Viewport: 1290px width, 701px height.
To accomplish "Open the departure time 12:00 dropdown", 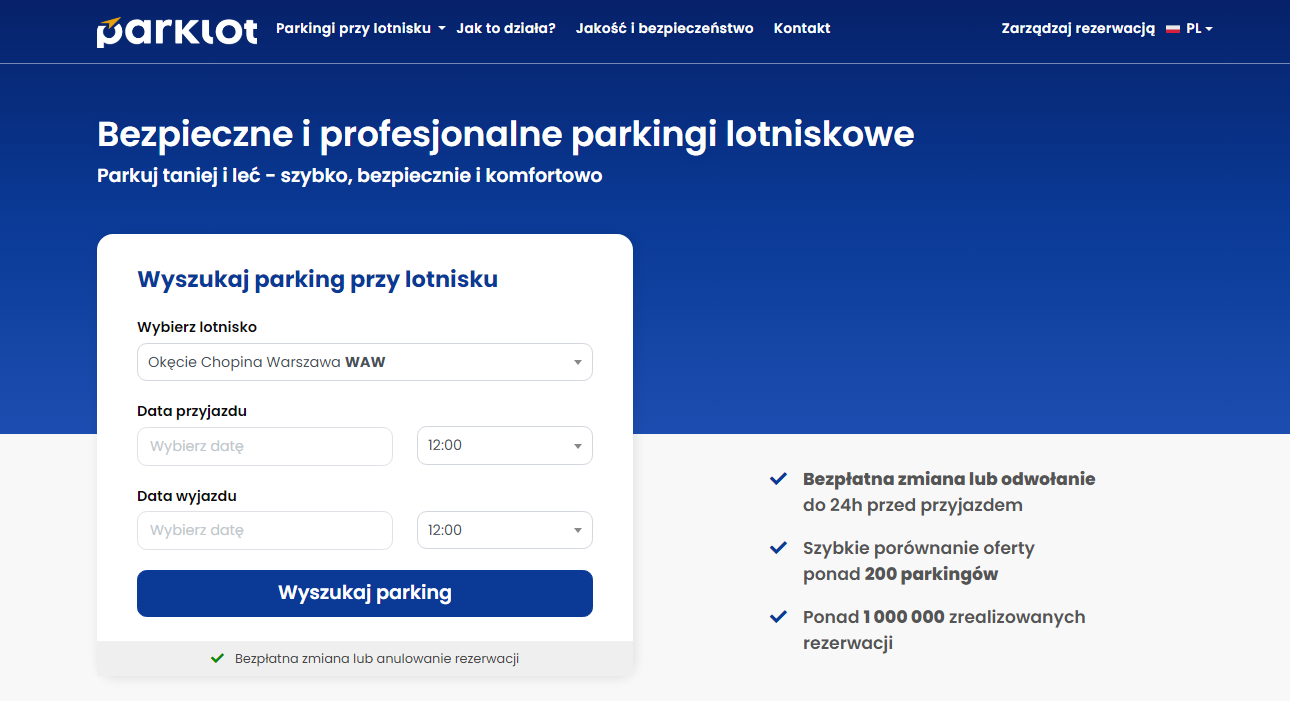I will (504, 530).
